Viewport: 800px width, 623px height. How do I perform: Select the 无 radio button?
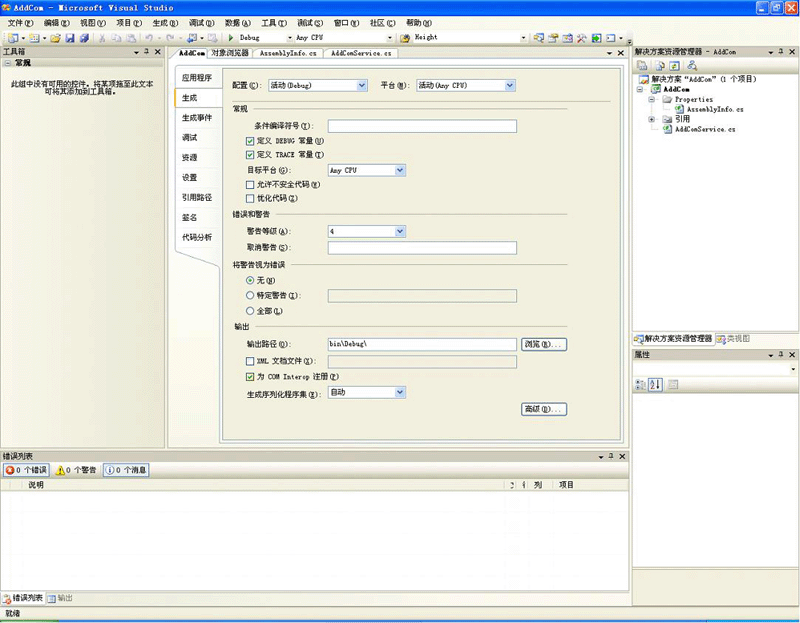(250, 280)
